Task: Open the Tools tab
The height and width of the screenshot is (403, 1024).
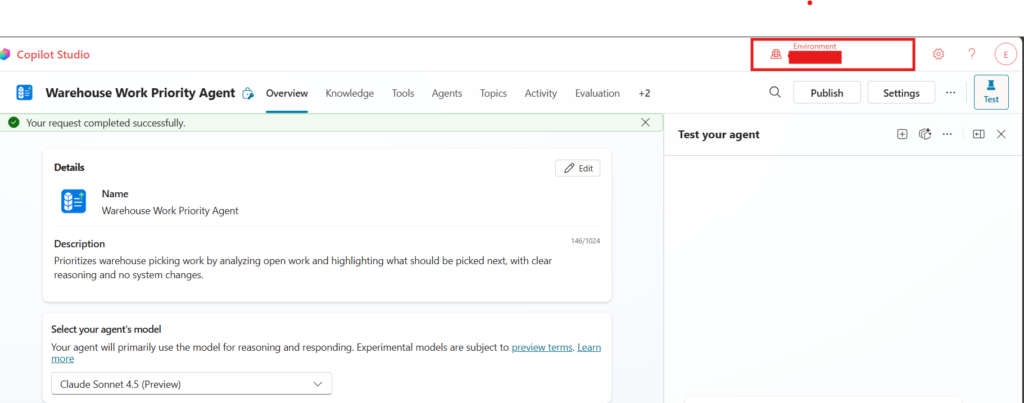Action: (403, 93)
